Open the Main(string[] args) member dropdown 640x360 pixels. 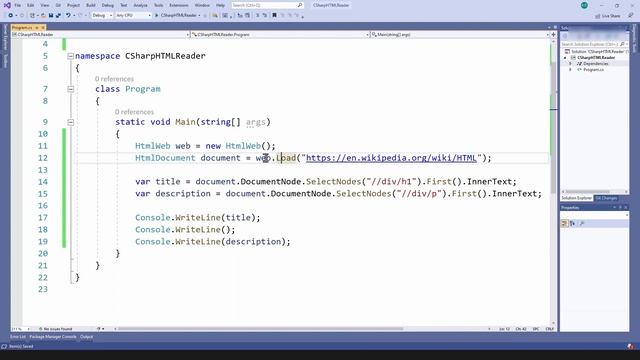[460, 35]
